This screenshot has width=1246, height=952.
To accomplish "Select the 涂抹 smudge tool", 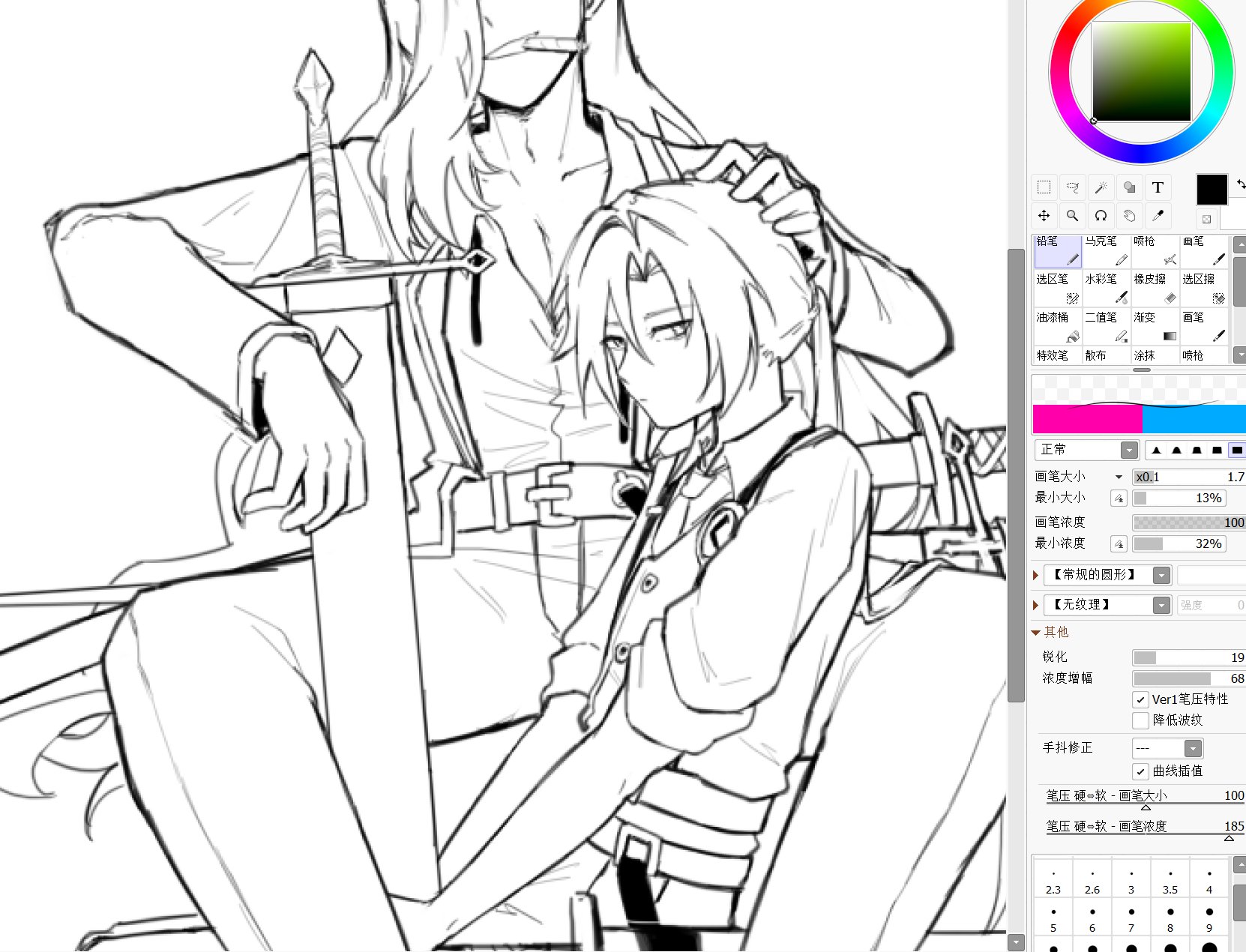I will point(1155,356).
